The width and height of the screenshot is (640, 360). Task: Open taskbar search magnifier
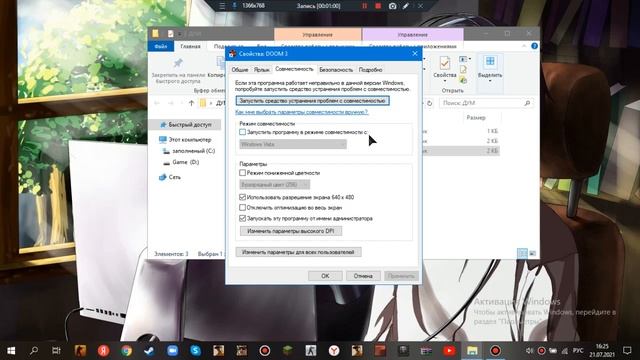[34, 351]
